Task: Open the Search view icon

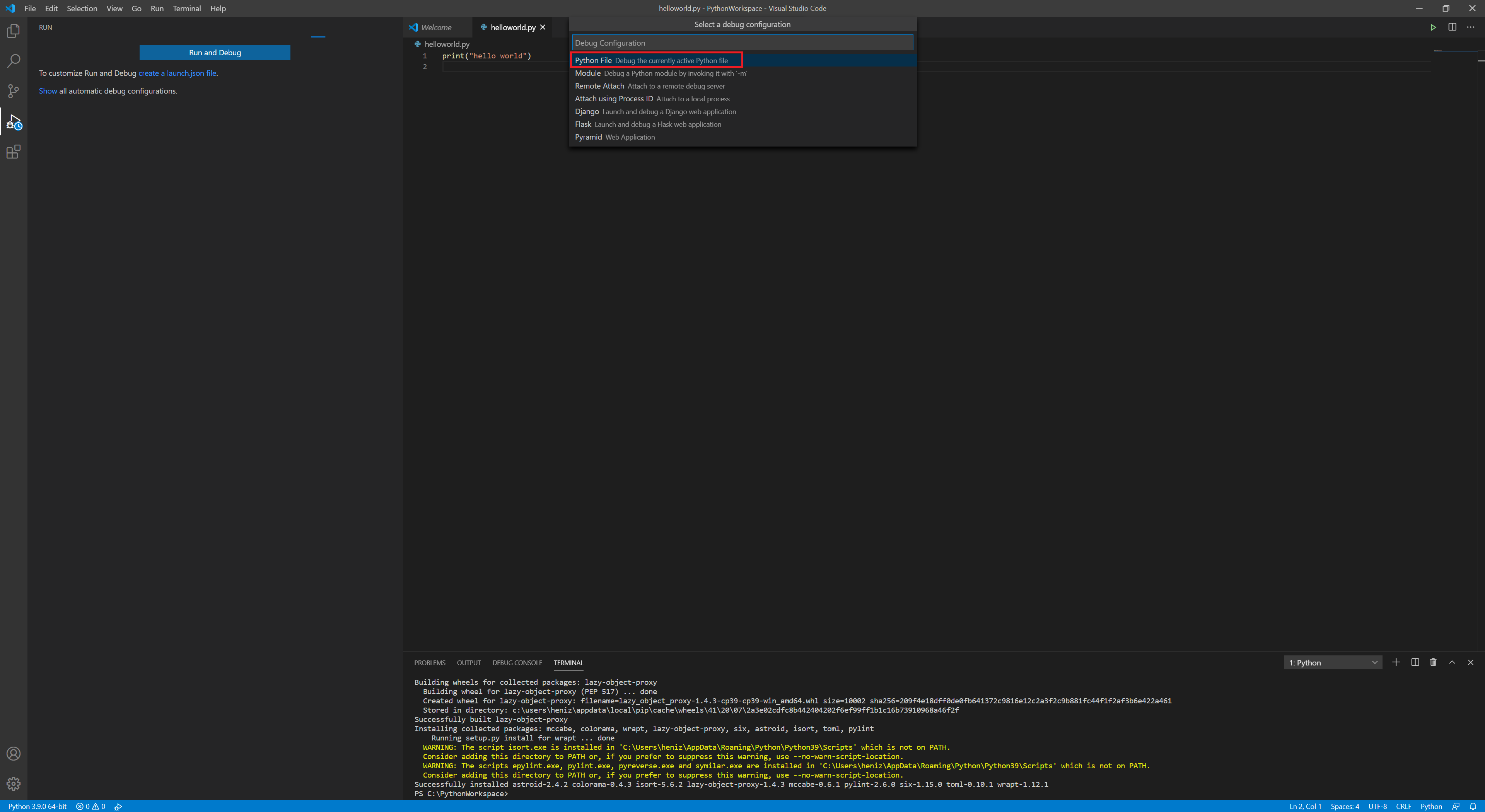Action: pos(13,61)
